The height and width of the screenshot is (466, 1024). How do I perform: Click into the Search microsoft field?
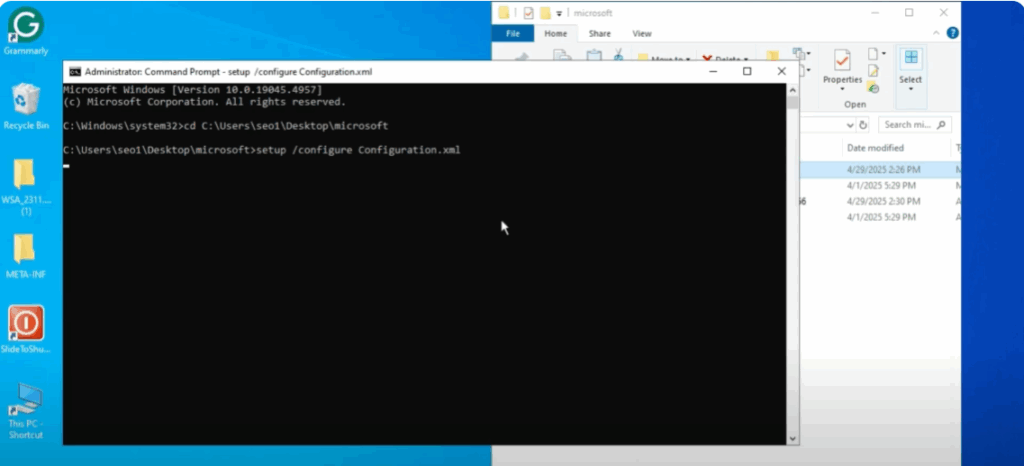(x=914, y=125)
